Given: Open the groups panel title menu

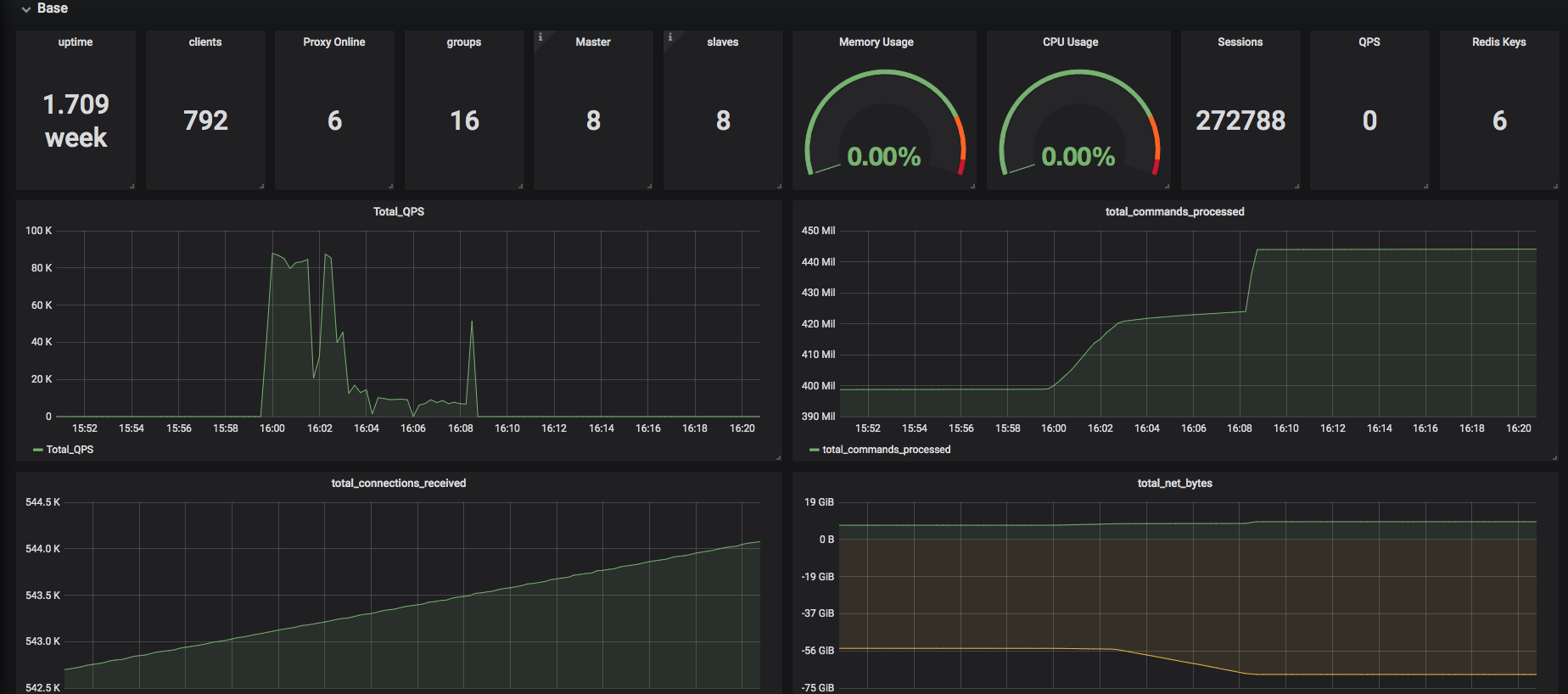Looking at the screenshot, I should 464,42.
